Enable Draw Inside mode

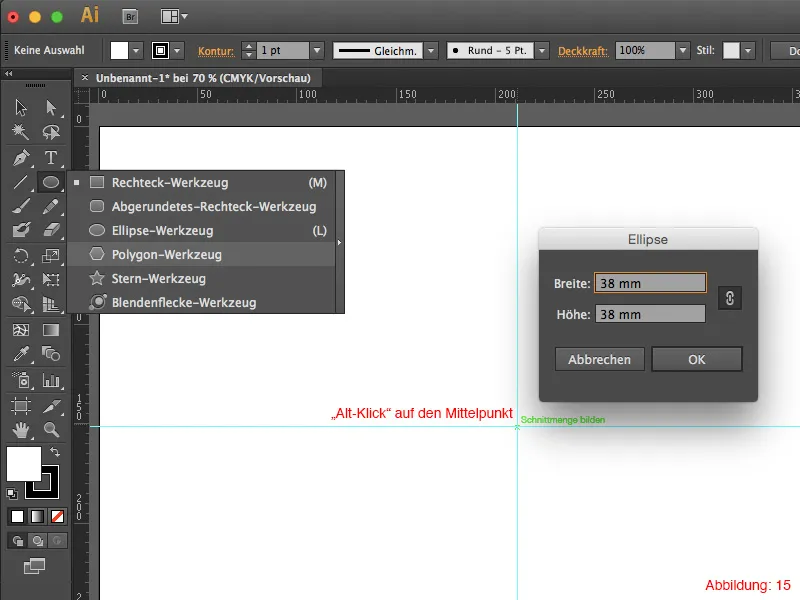click(x=57, y=540)
